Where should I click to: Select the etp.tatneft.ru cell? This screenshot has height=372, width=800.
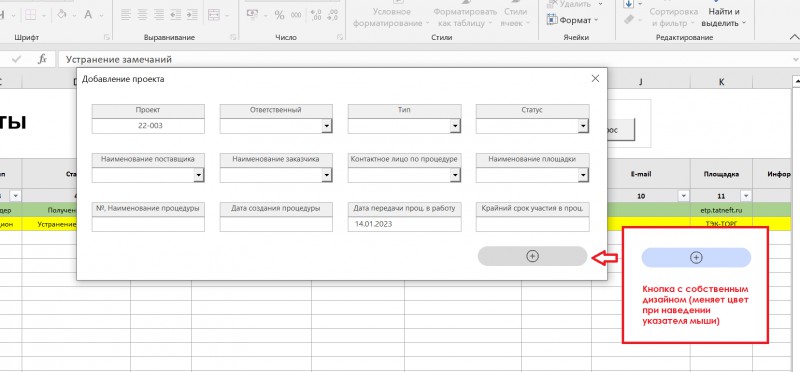tap(721, 209)
